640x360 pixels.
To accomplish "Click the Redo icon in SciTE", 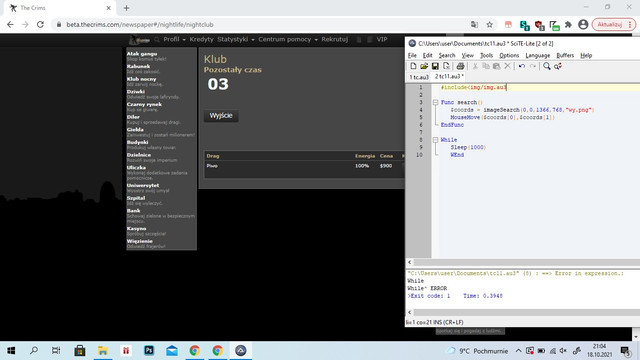I will click(x=533, y=66).
